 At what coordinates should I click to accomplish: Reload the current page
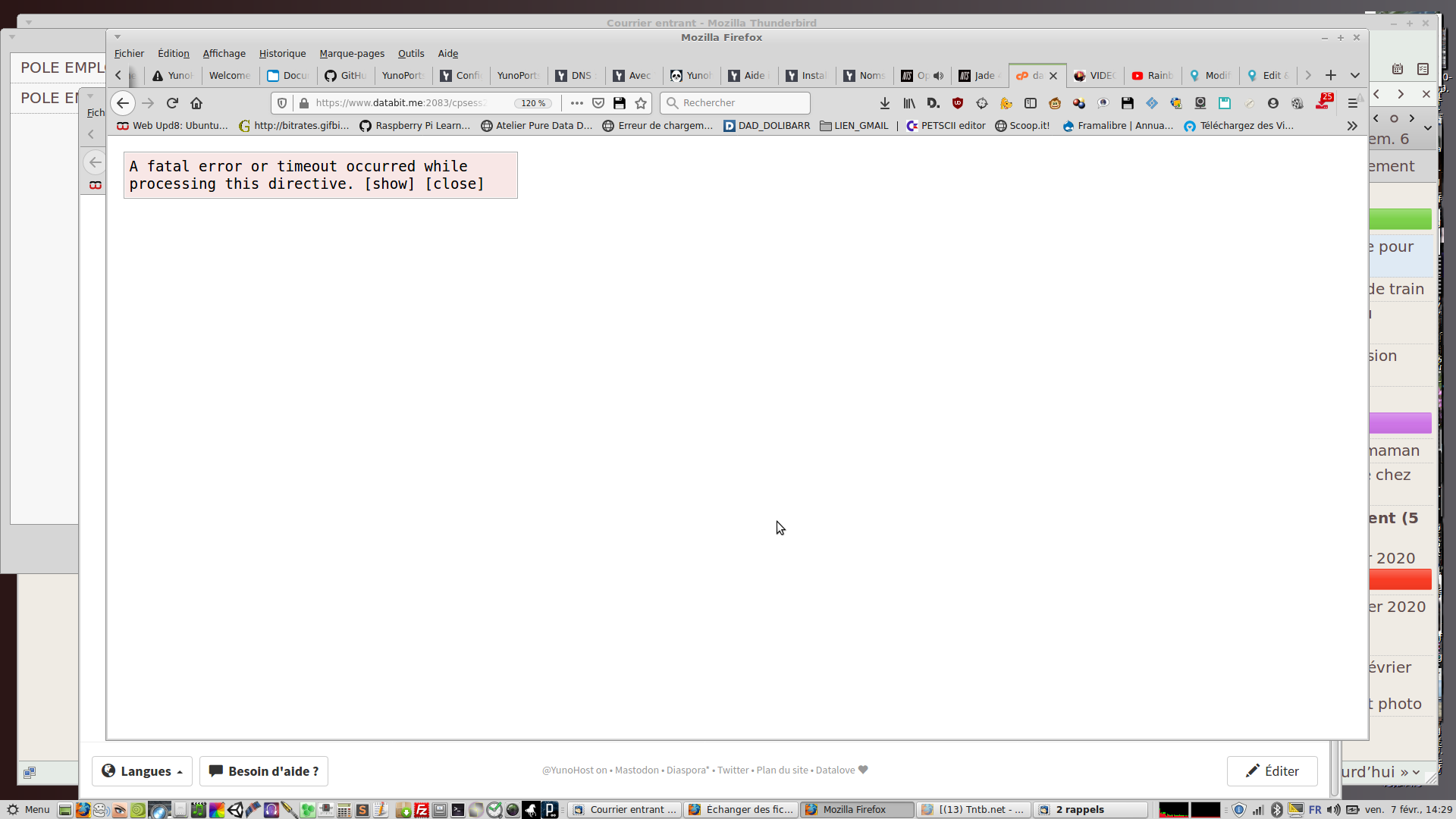pos(172,103)
